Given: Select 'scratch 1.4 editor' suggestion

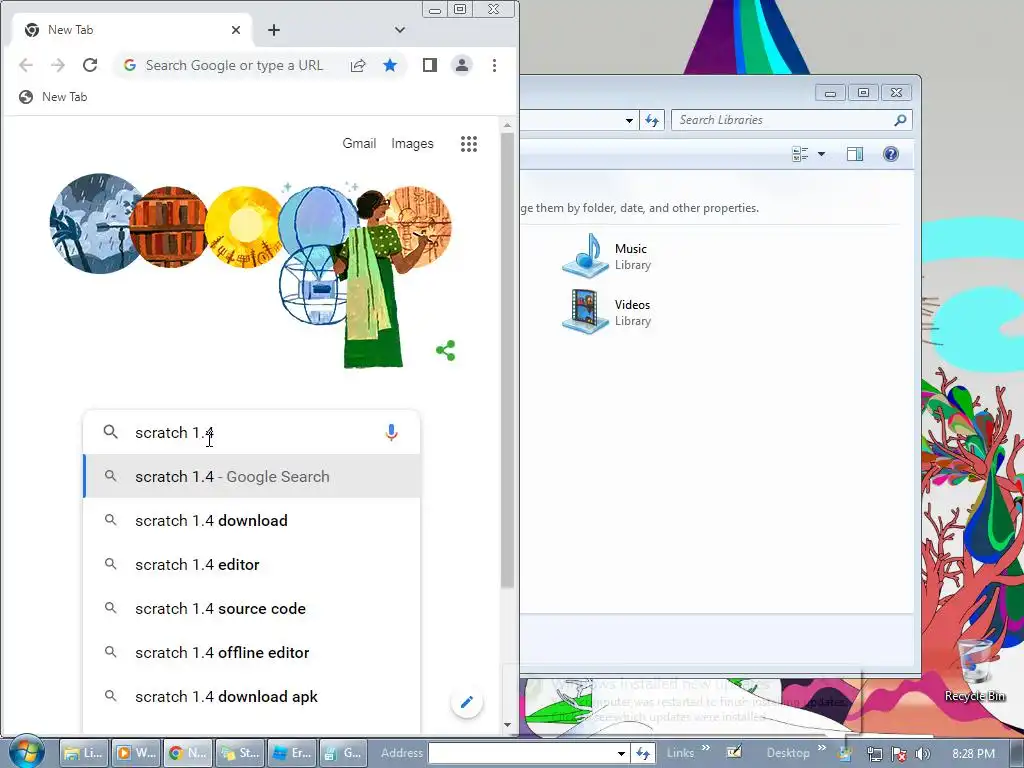Looking at the screenshot, I should pyautogui.click(x=251, y=564).
